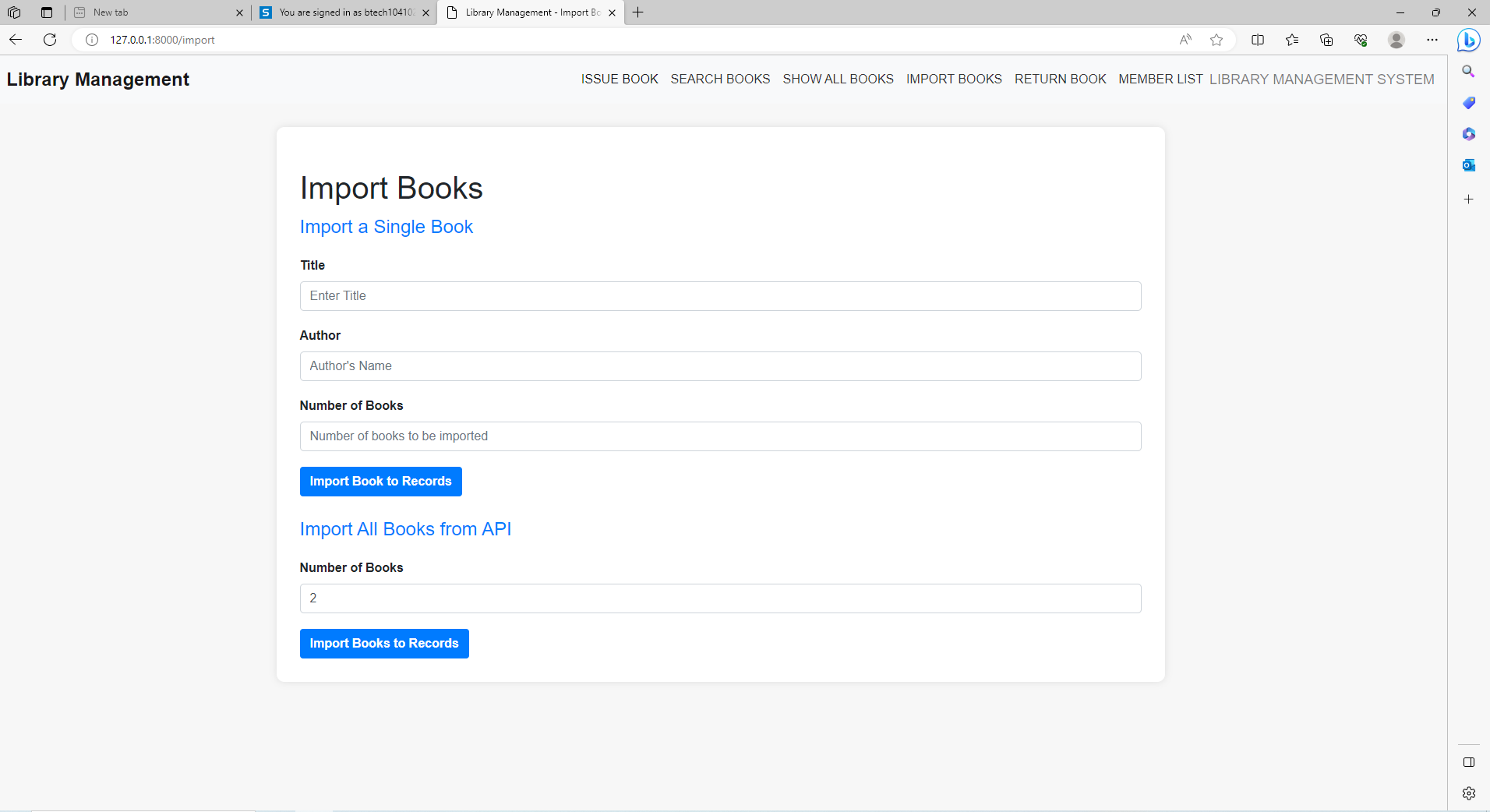Start Read aloud for the page

(x=1185, y=40)
